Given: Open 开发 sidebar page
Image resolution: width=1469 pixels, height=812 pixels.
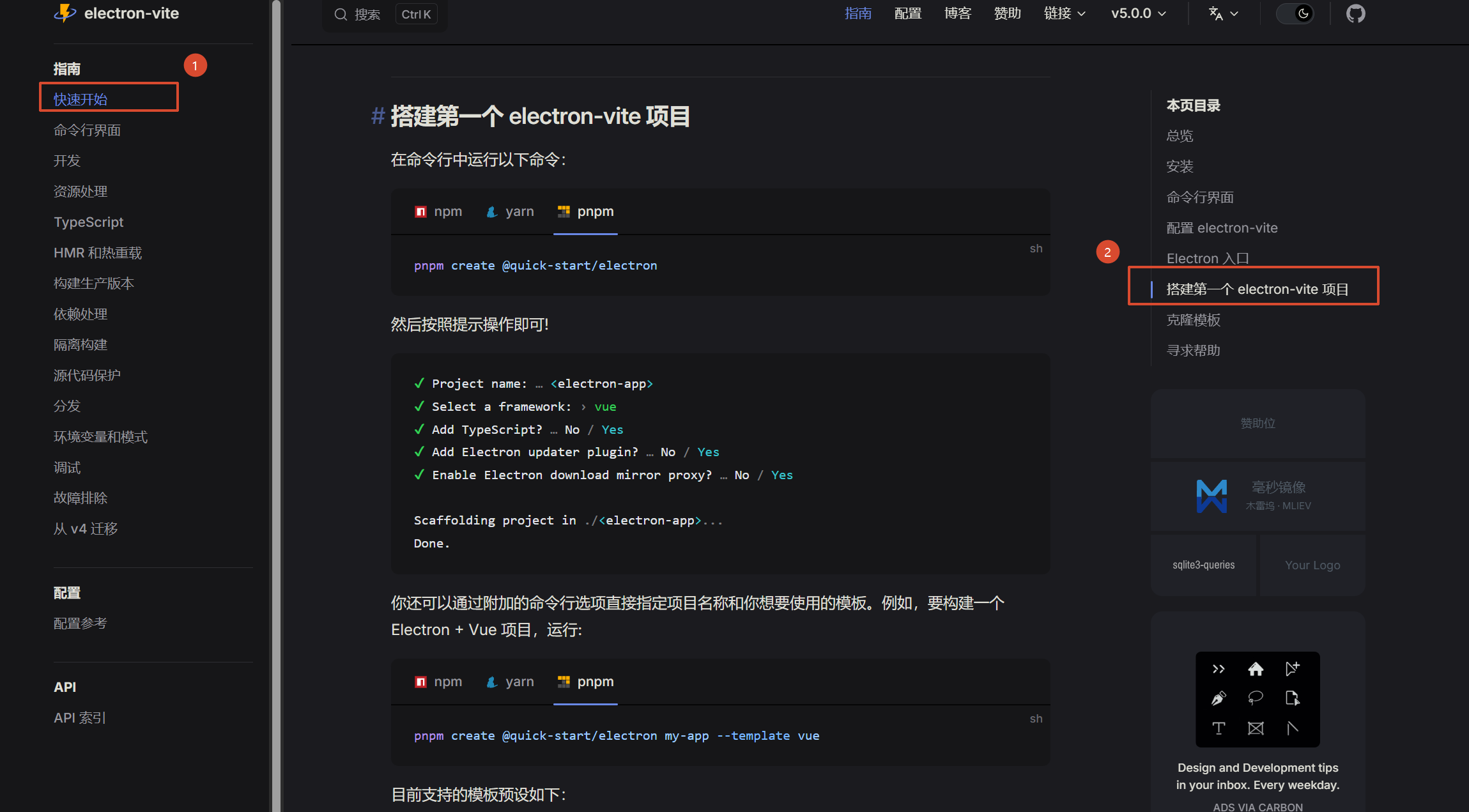Looking at the screenshot, I should click(67, 161).
